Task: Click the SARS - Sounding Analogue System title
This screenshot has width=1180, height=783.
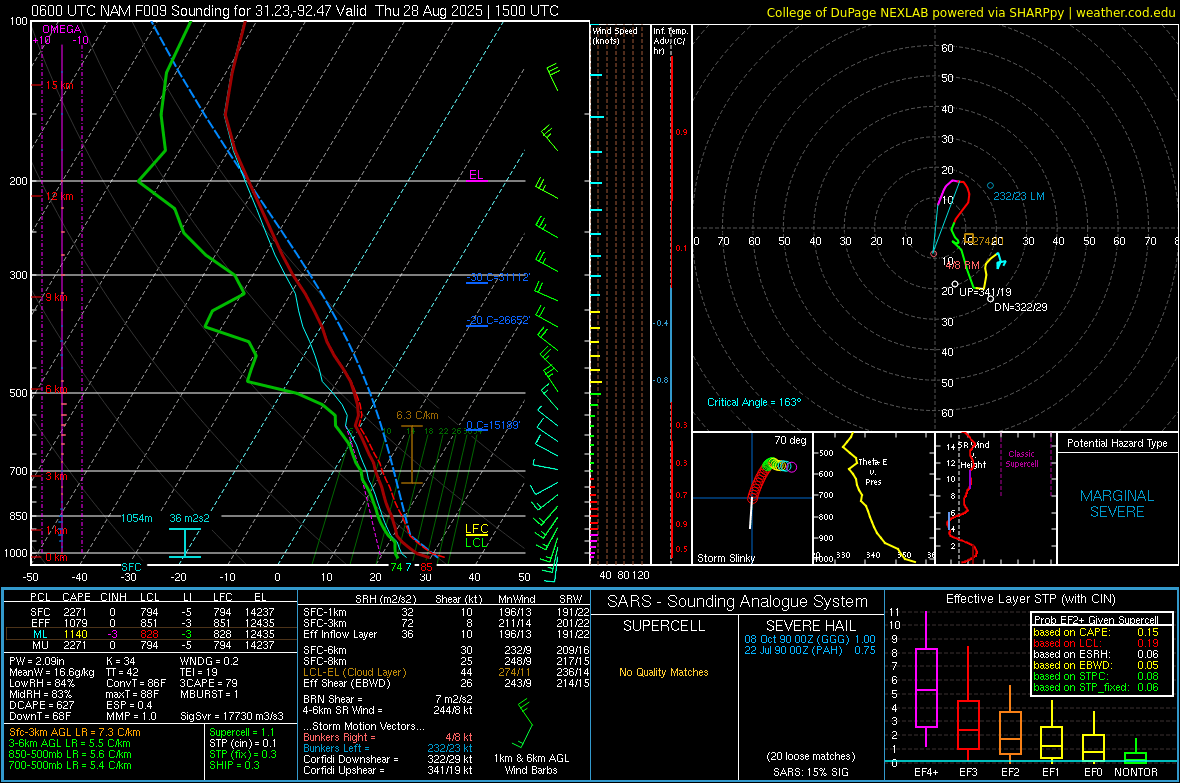Action: pos(738,602)
